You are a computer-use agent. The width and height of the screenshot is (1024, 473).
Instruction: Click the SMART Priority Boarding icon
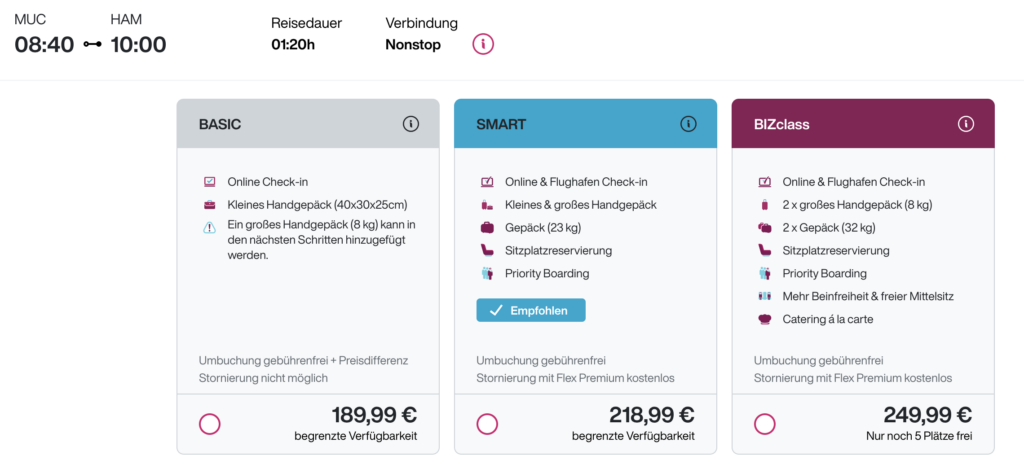pos(487,273)
